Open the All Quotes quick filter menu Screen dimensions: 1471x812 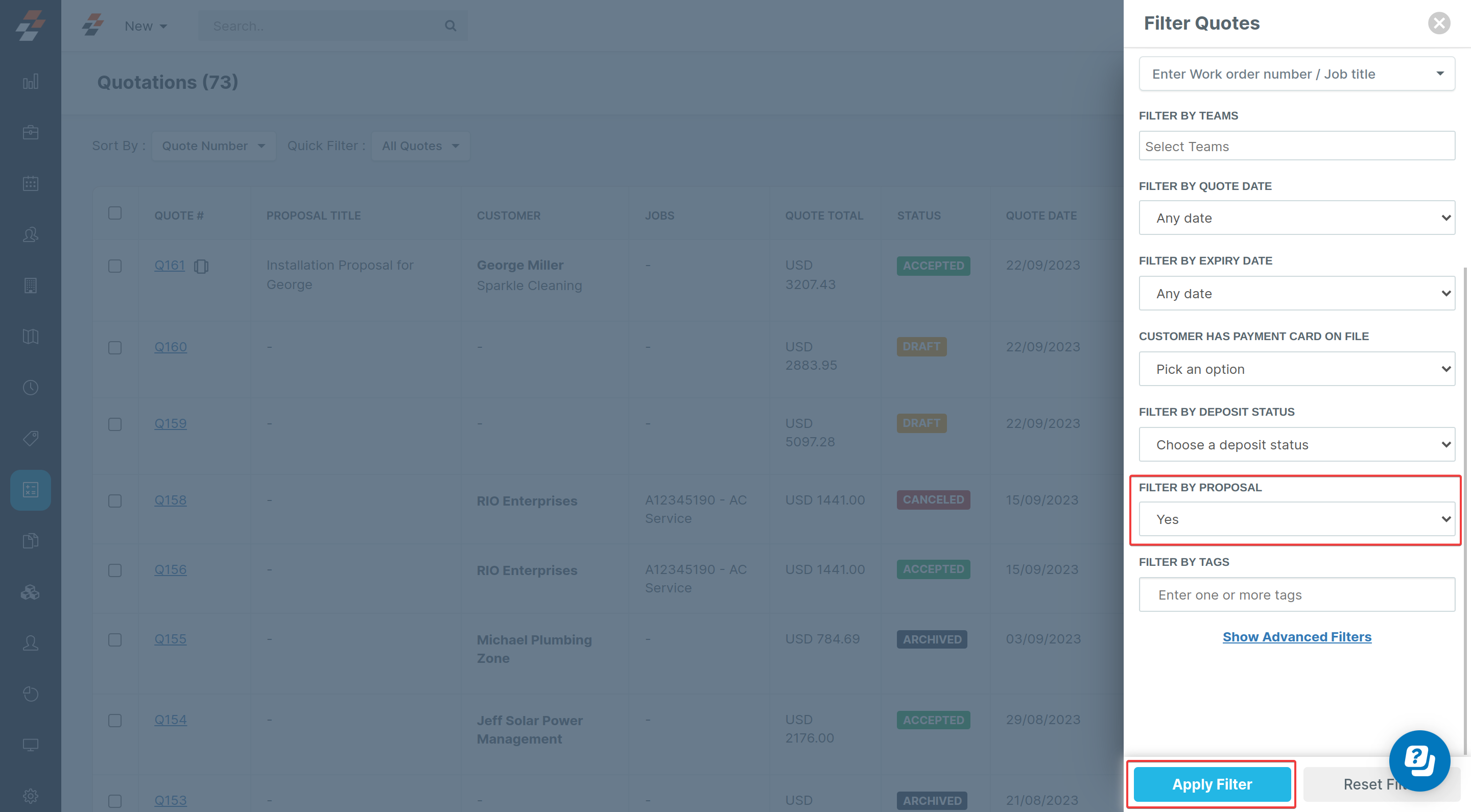[420, 146]
